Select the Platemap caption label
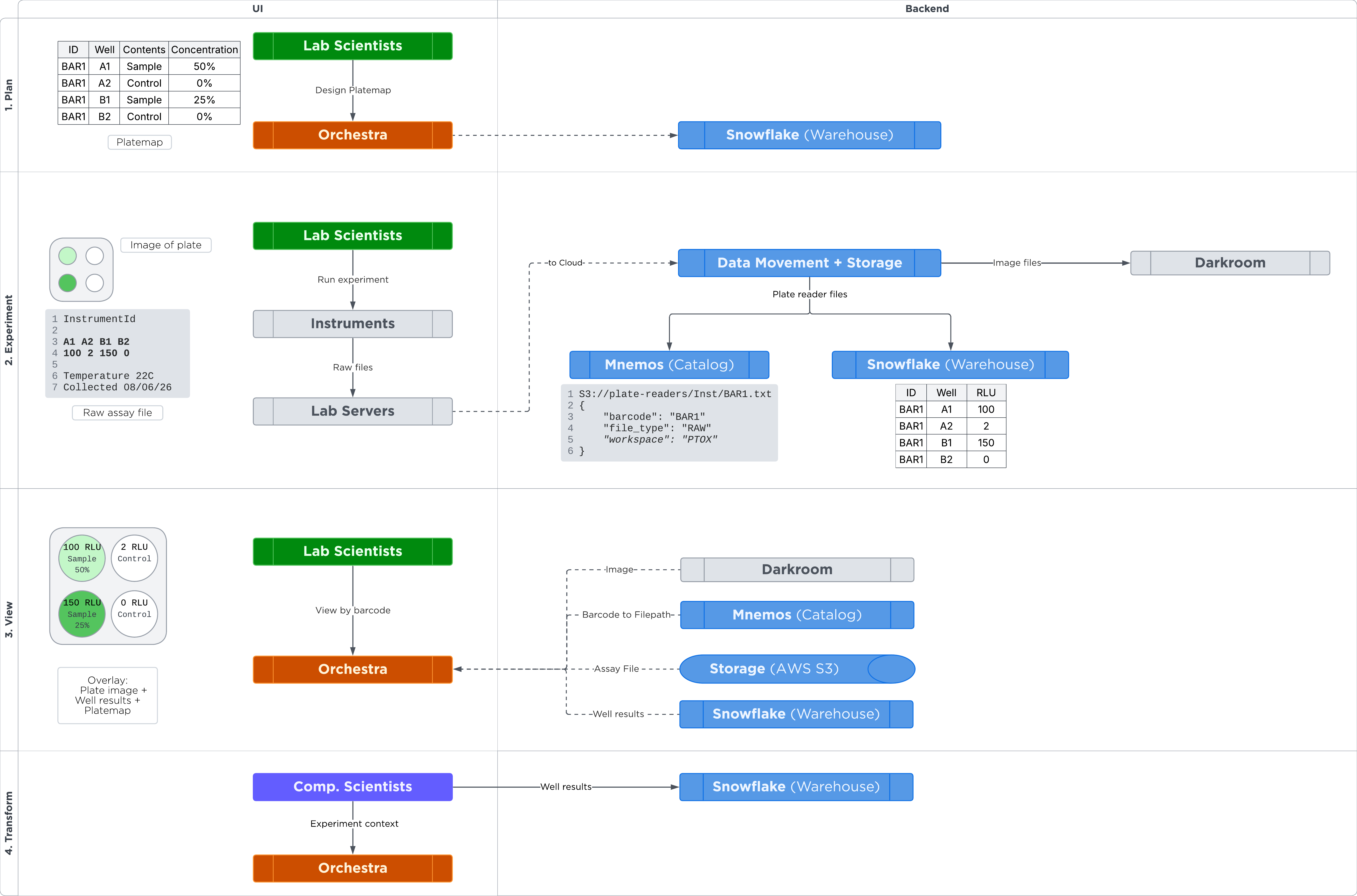This screenshot has width=1357, height=896. [139, 142]
